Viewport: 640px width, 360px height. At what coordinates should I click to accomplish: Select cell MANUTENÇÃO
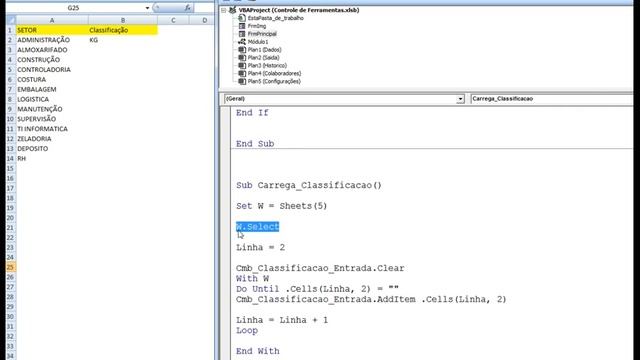(x=52, y=109)
